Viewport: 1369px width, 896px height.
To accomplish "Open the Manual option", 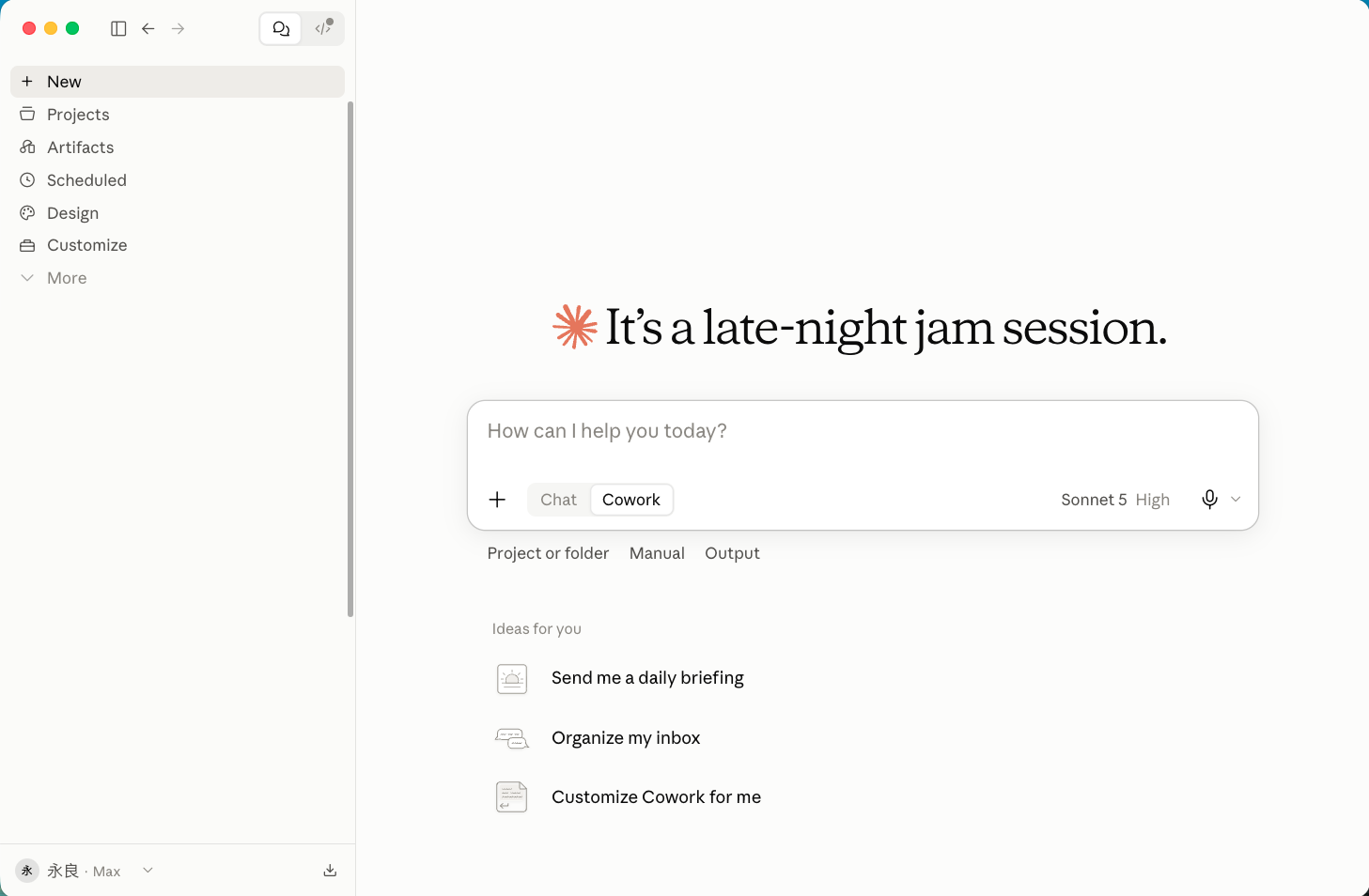I will [657, 553].
